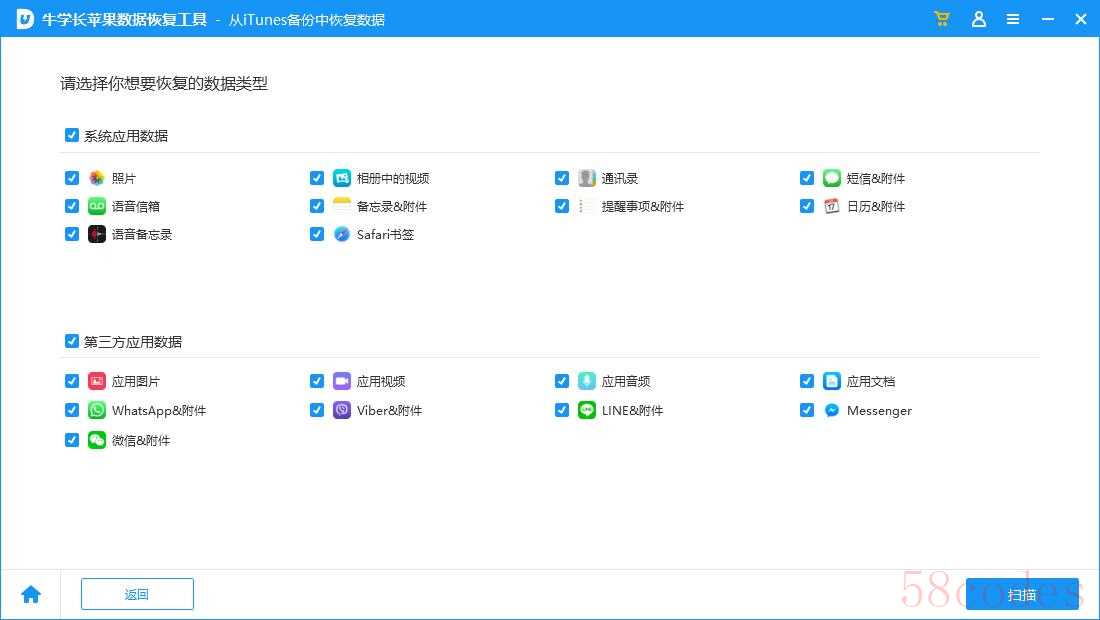Uncheck the Safari书签 checkbox
The height and width of the screenshot is (620, 1100).
317,234
